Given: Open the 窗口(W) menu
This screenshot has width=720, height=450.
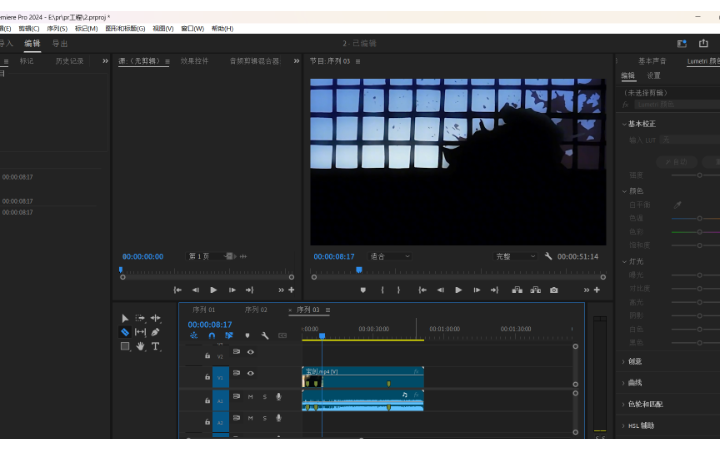Looking at the screenshot, I should [192, 28].
